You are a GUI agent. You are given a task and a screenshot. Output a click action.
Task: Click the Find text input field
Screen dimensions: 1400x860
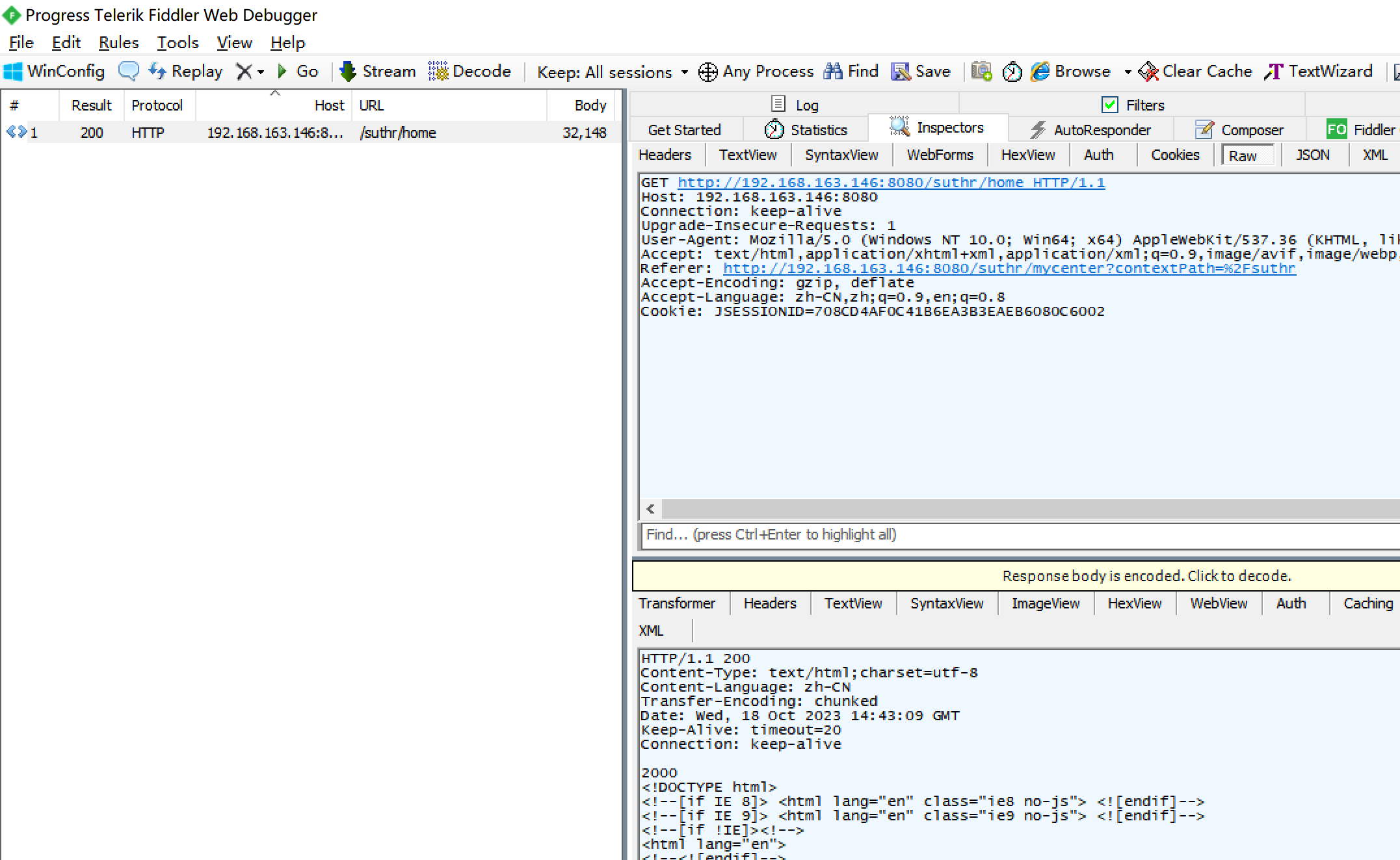click(1020, 535)
